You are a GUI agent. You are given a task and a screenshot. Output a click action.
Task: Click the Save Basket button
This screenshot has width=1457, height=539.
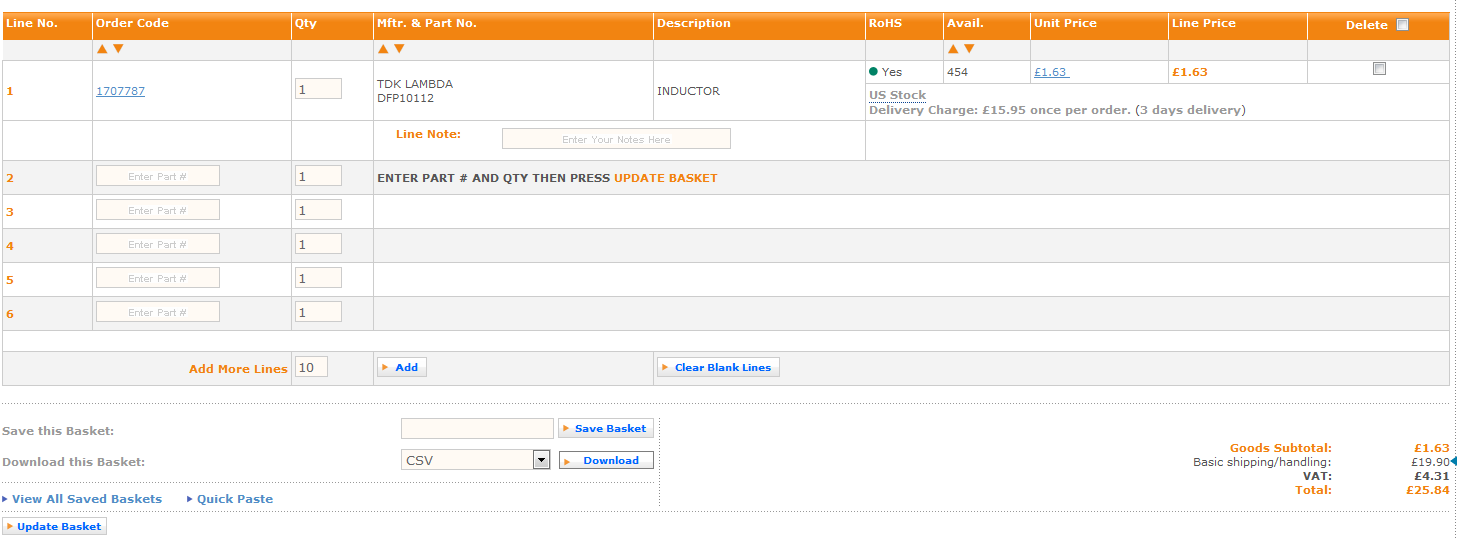click(x=605, y=428)
